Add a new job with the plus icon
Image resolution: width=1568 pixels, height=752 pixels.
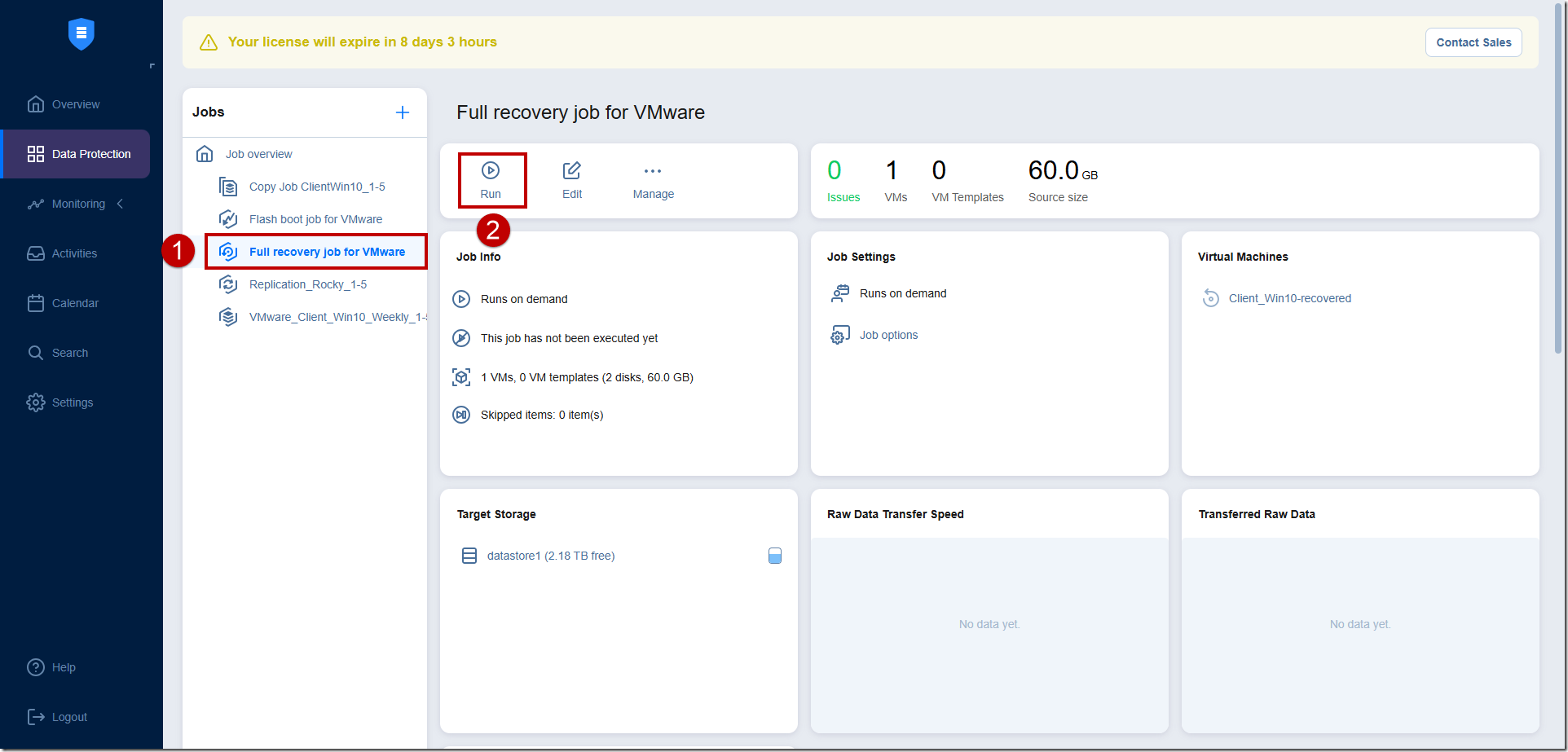[x=403, y=112]
